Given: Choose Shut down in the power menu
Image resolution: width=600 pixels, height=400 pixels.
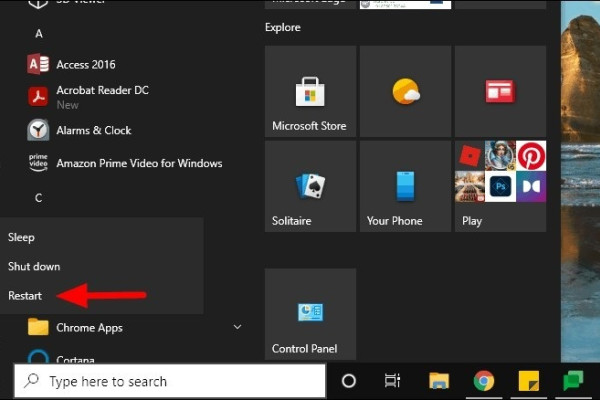Looking at the screenshot, I should pos(34,267).
